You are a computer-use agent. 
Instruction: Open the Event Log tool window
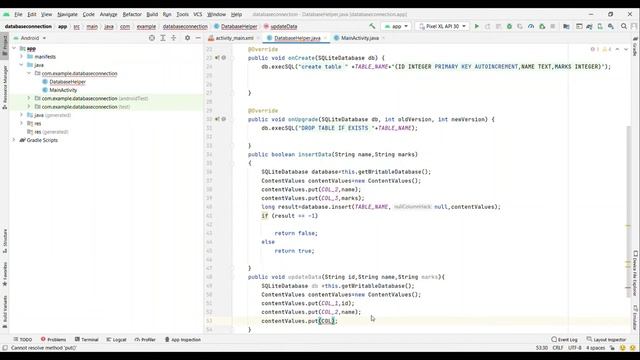coord(564,340)
